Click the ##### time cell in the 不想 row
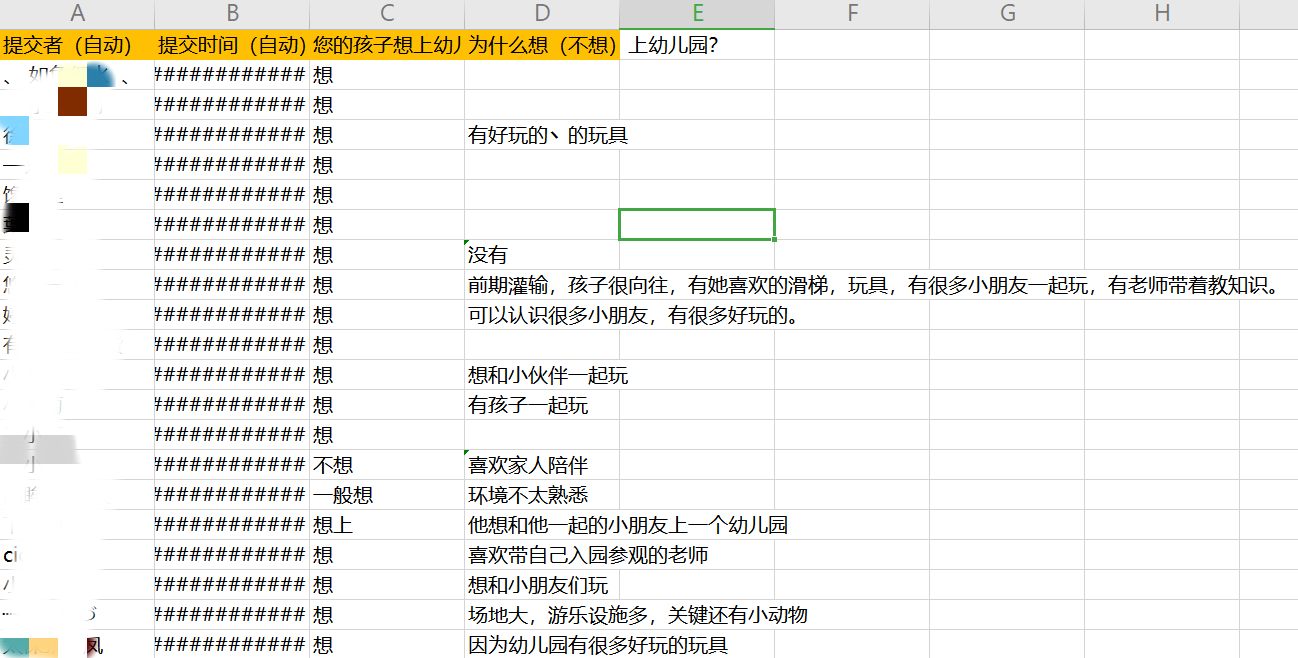The image size is (1298, 658). (232, 465)
